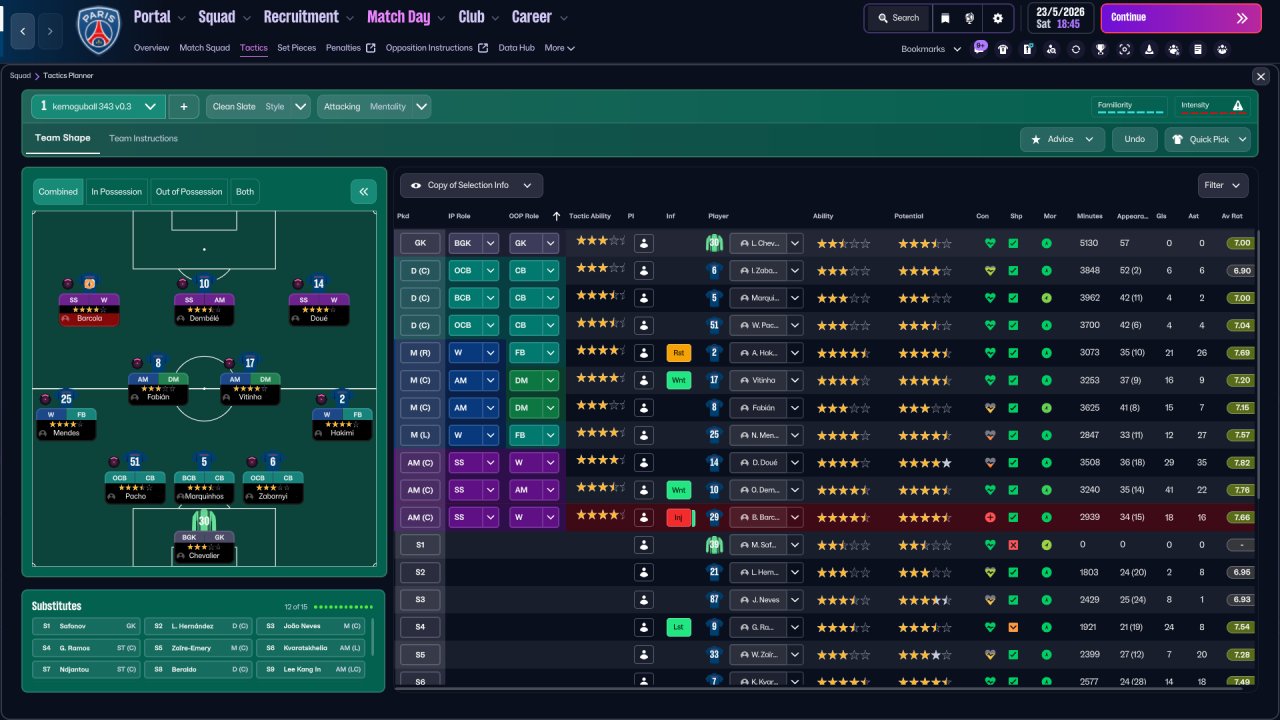Switch pitch view to In Possession

(115, 192)
